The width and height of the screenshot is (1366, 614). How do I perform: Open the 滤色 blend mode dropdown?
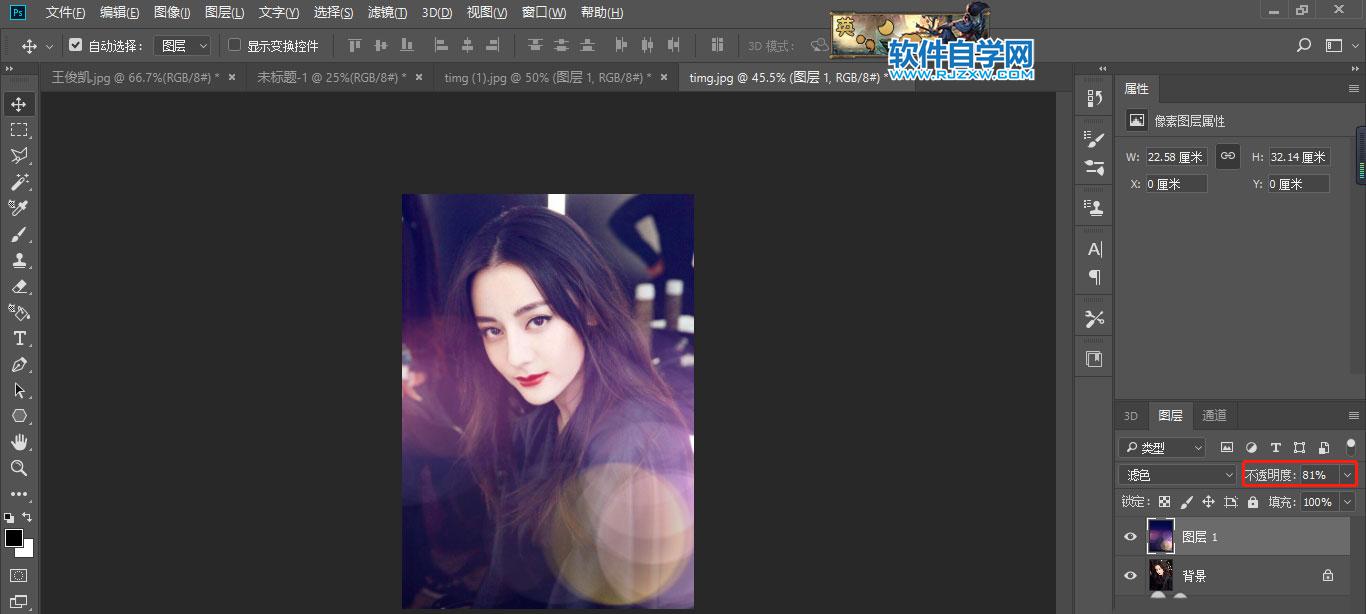pyautogui.click(x=1178, y=475)
